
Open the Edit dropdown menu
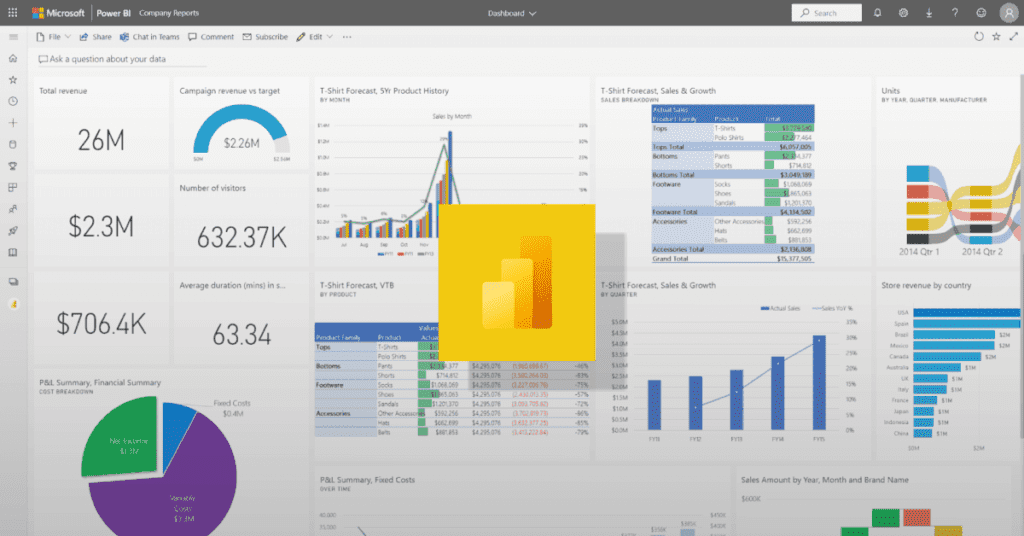point(315,37)
